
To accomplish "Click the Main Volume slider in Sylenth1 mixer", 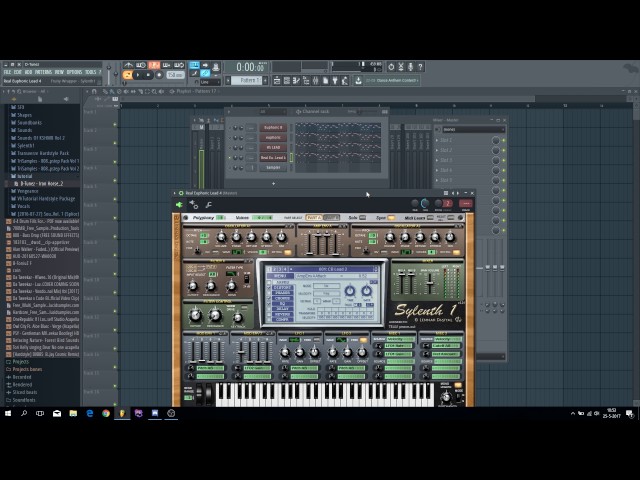I will (x=430, y=283).
